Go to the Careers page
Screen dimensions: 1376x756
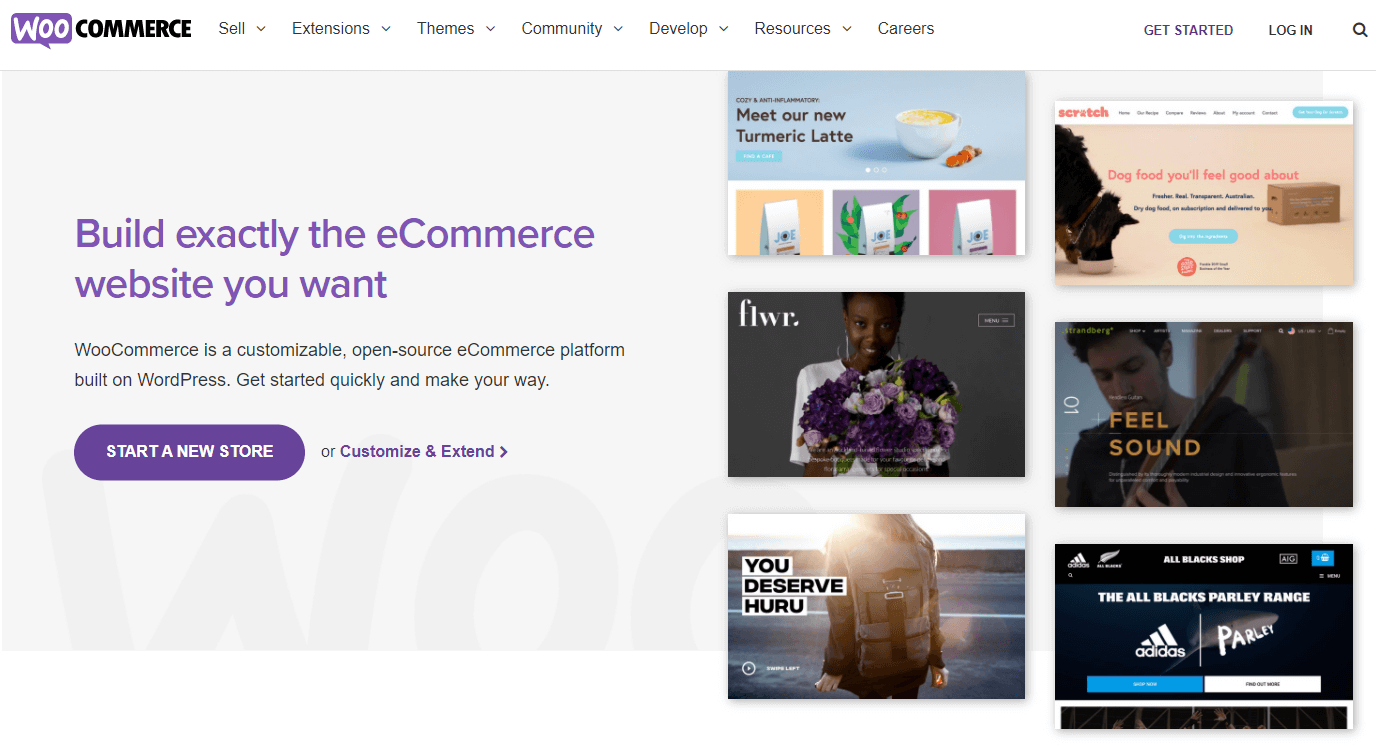point(906,28)
